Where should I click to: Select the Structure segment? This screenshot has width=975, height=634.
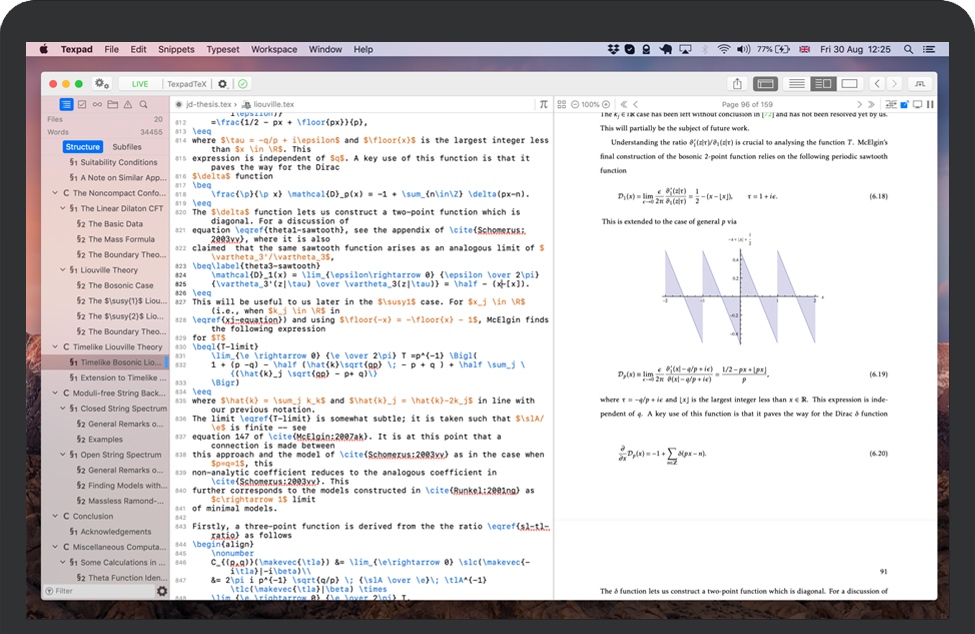pos(82,147)
